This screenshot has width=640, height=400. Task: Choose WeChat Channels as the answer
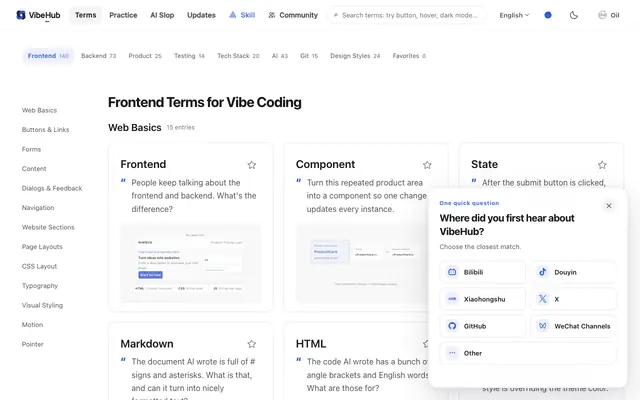573,326
